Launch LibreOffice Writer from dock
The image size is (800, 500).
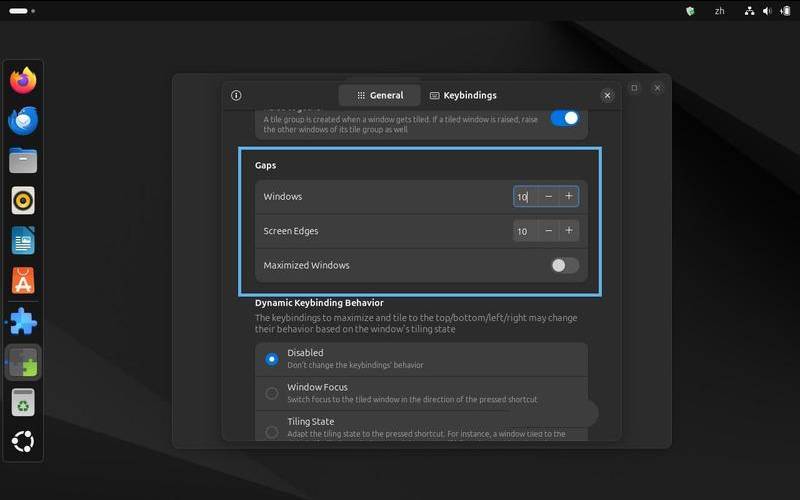(23, 240)
